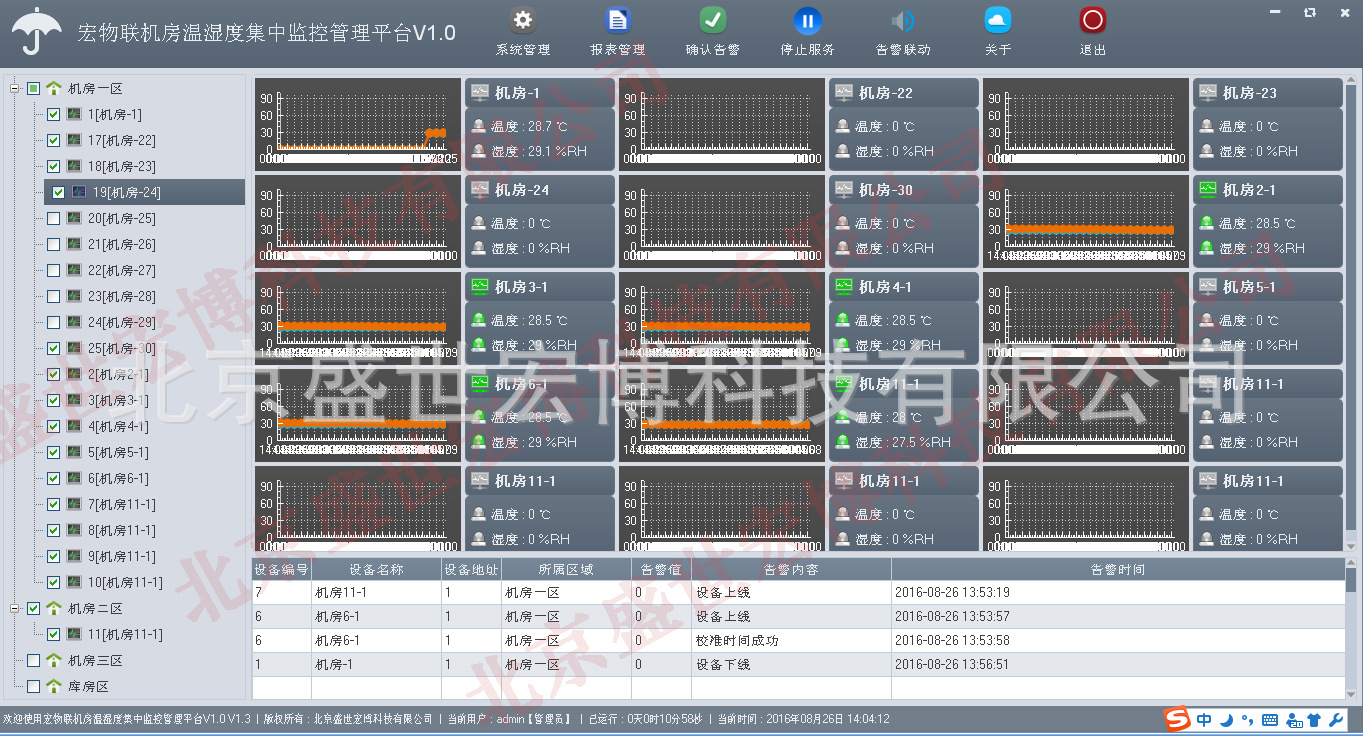The image size is (1363, 736).
Task: Sort by 告警内容 column header
Action: (x=791, y=569)
